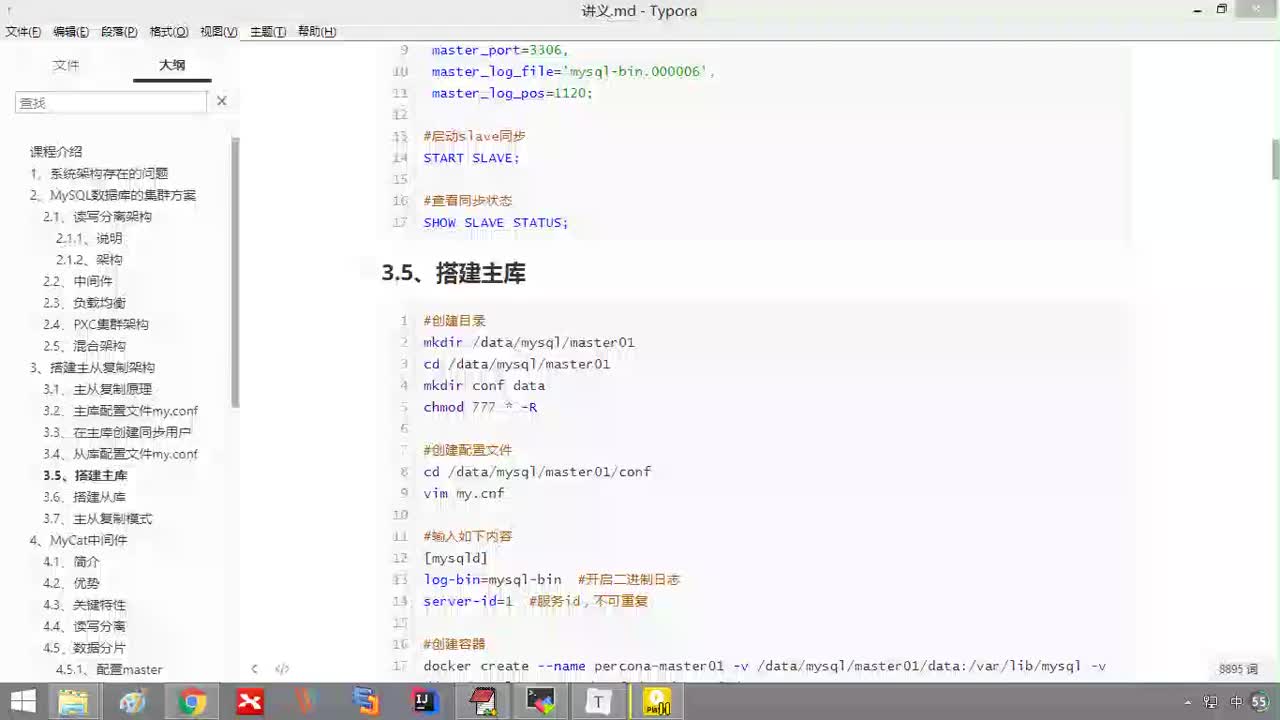1280x720 pixels.
Task: Open IntelliJ IDEA from the taskbar
Action: (426, 702)
